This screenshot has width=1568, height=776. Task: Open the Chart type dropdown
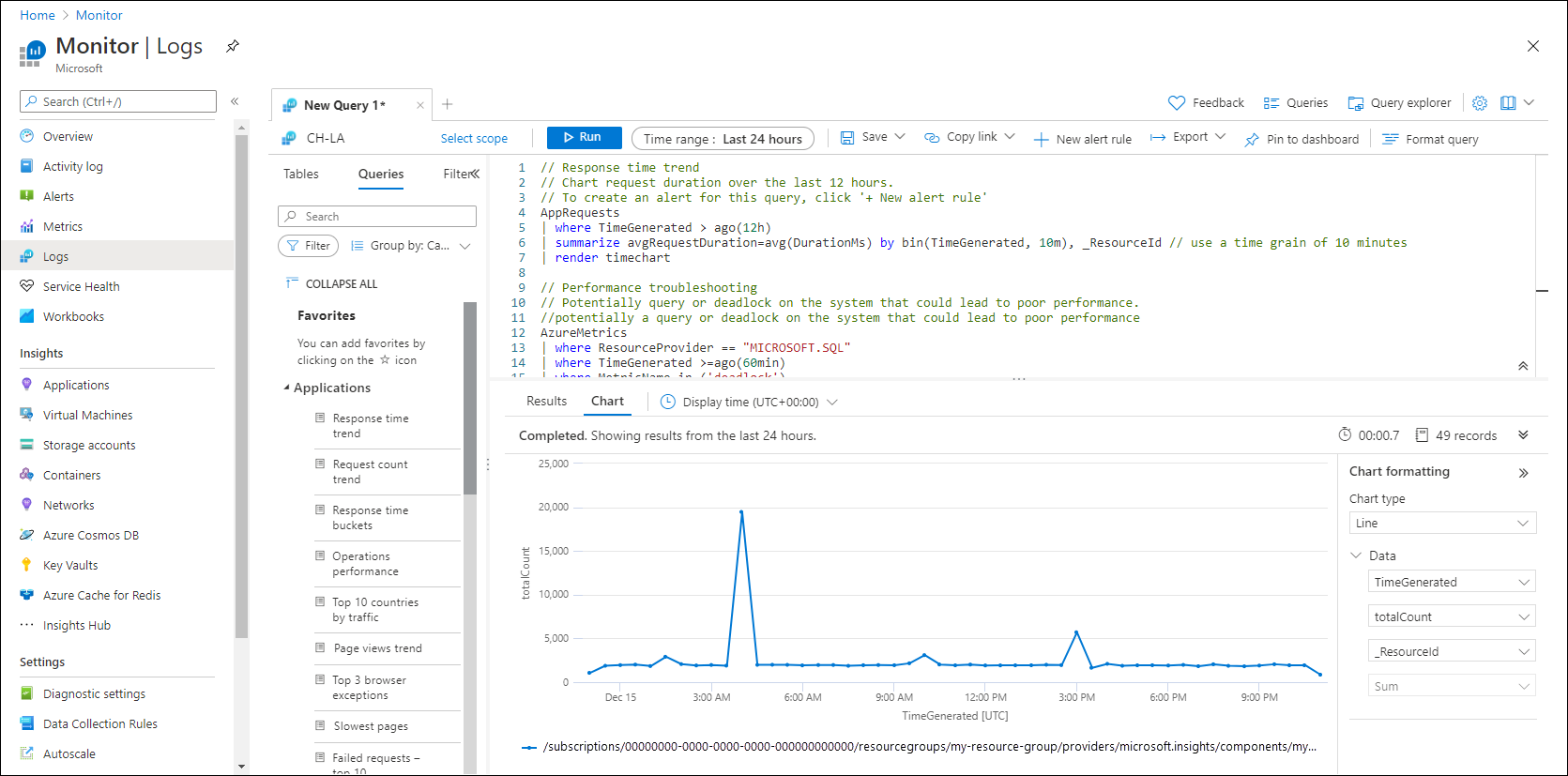(x=1442, y=523)
